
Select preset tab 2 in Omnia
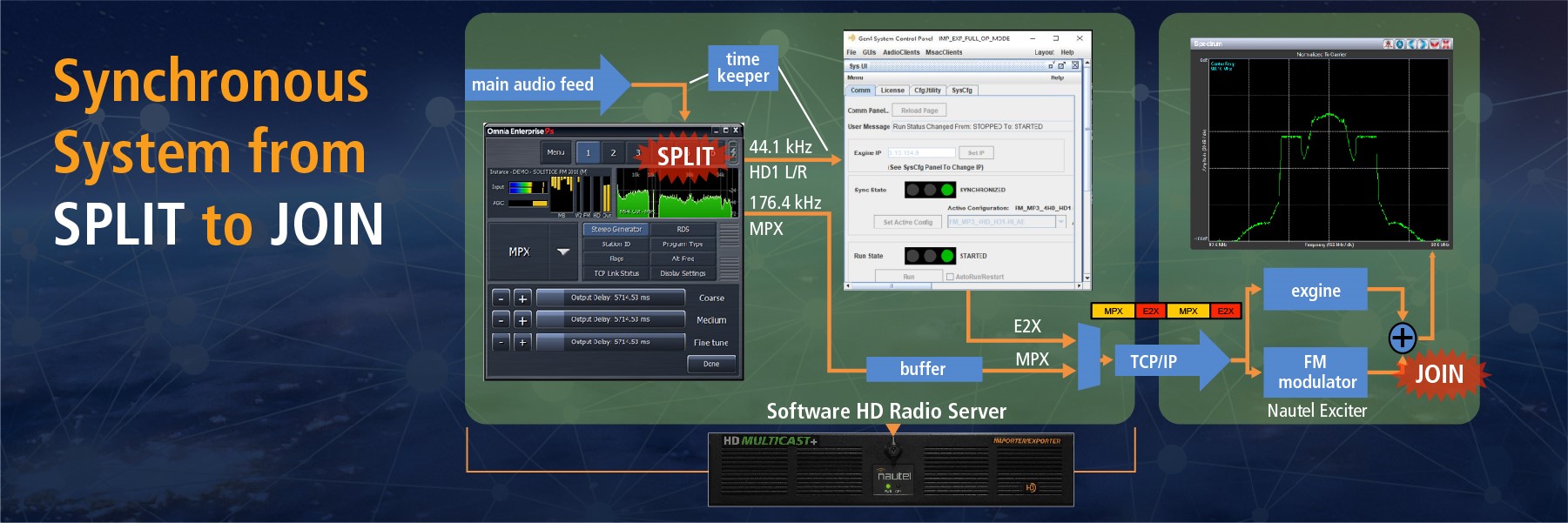[613, 152]
